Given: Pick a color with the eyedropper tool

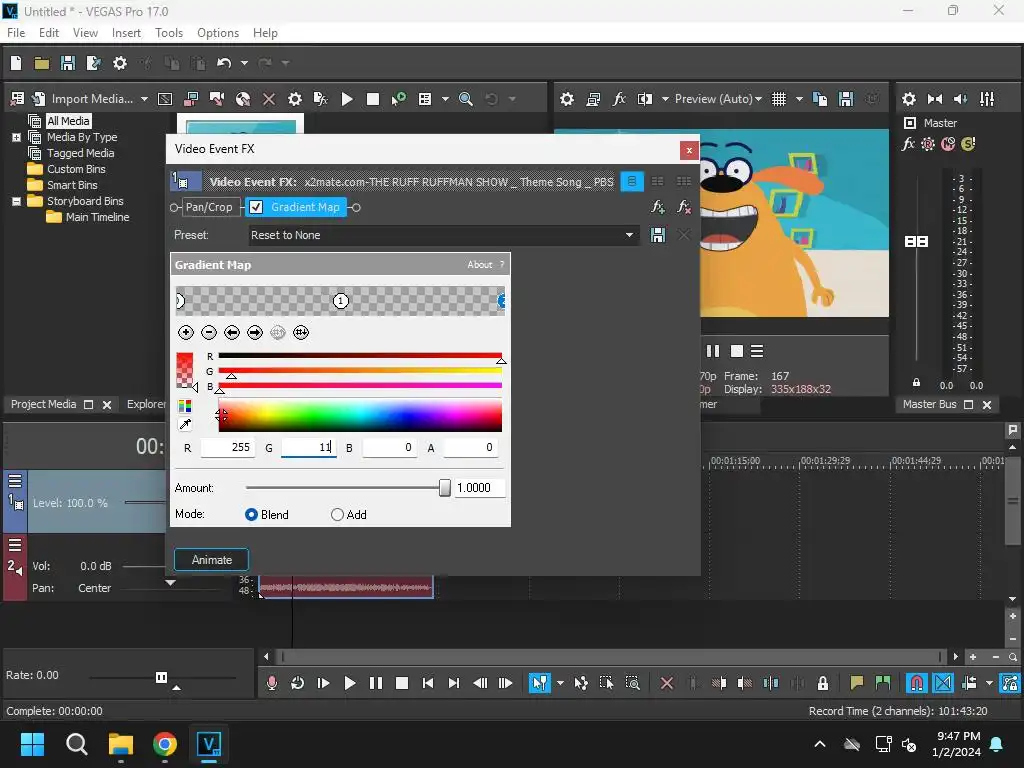Looking at the screenshot, I should point(185,424).
